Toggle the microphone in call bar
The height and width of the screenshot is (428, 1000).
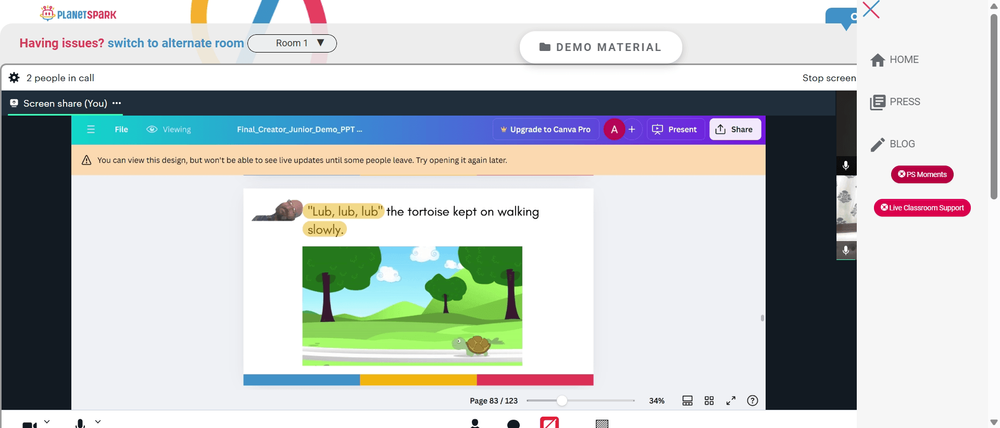pyautogui.click(x=80, y=424)
